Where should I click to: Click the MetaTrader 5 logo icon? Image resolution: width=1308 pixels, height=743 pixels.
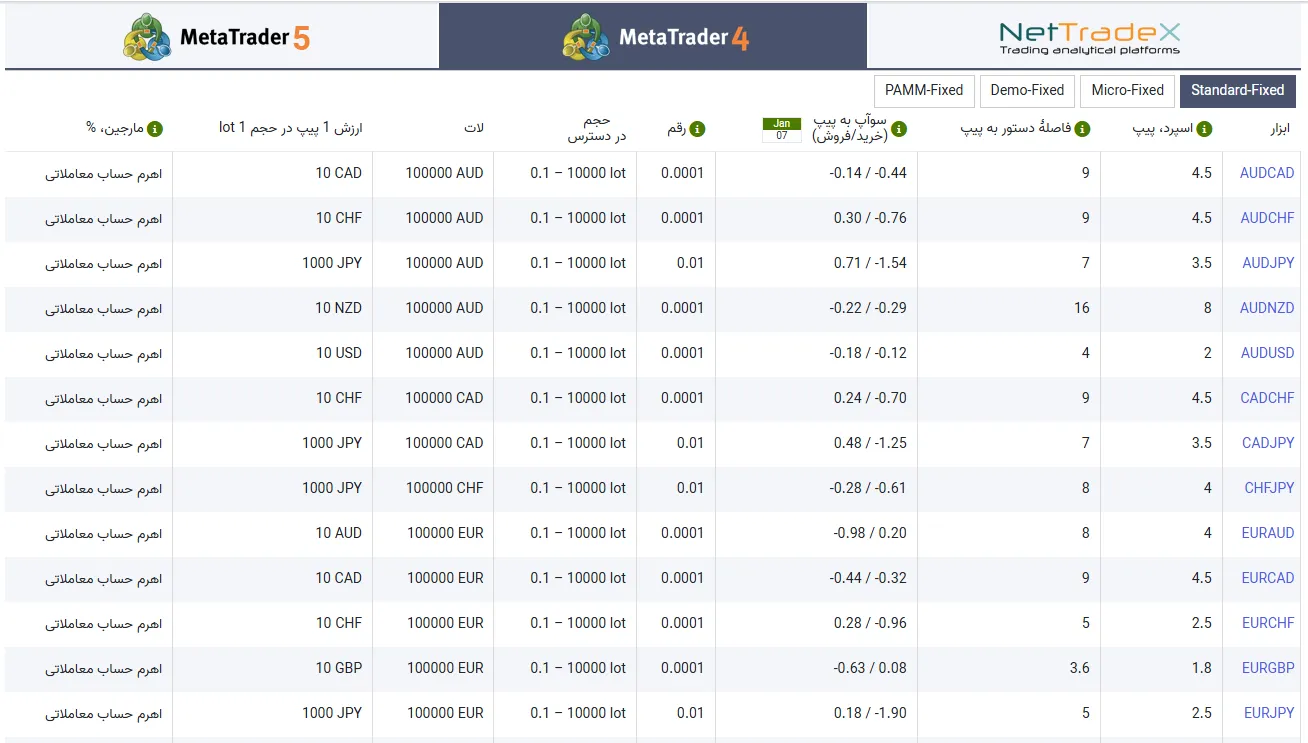pos(148,35)
